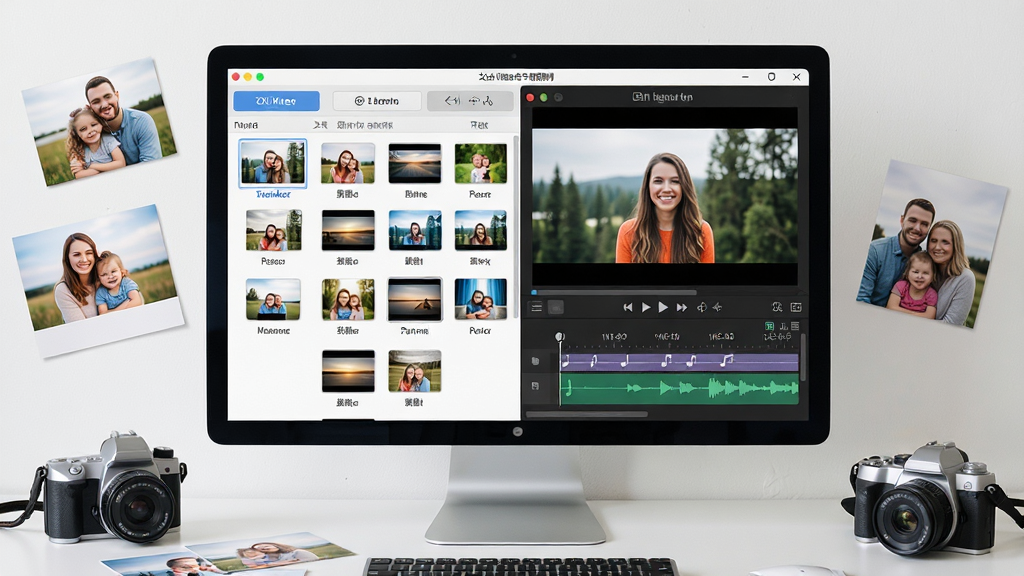Open the sort dropdown beside first column header
The image size is (1024, 576).
pos(319,125)
